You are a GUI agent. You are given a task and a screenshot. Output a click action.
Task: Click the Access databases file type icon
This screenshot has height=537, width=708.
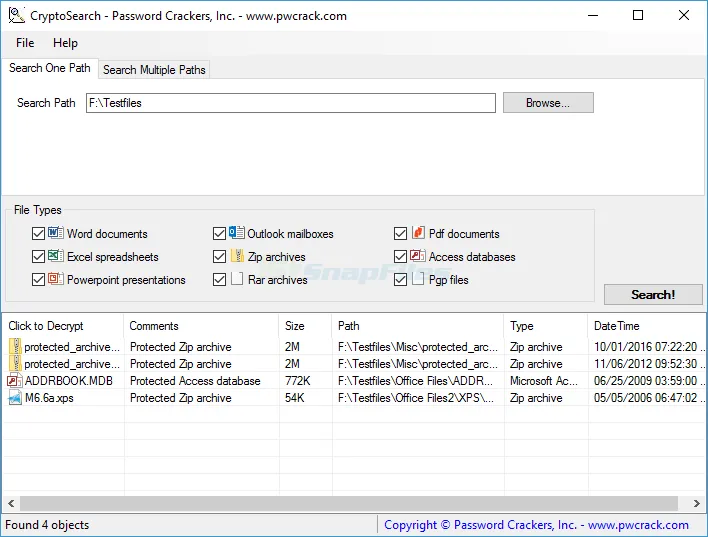point(418,256)
